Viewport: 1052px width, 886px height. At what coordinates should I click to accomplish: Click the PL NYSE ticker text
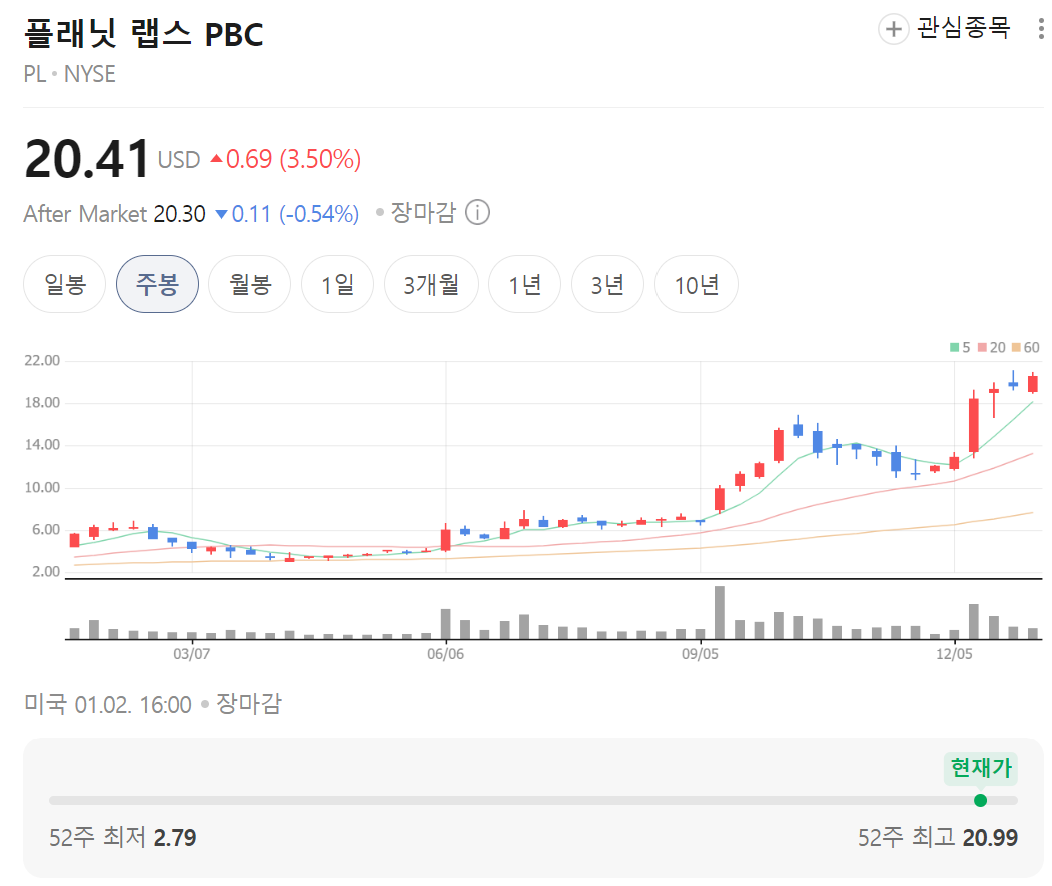(x=70, y=74)
